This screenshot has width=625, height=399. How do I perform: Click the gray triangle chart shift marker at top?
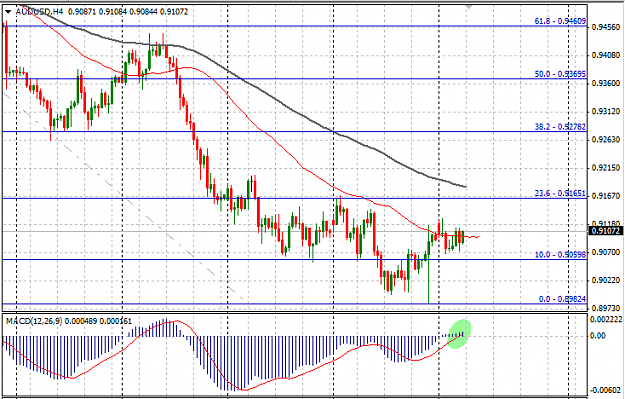(468, 7)
